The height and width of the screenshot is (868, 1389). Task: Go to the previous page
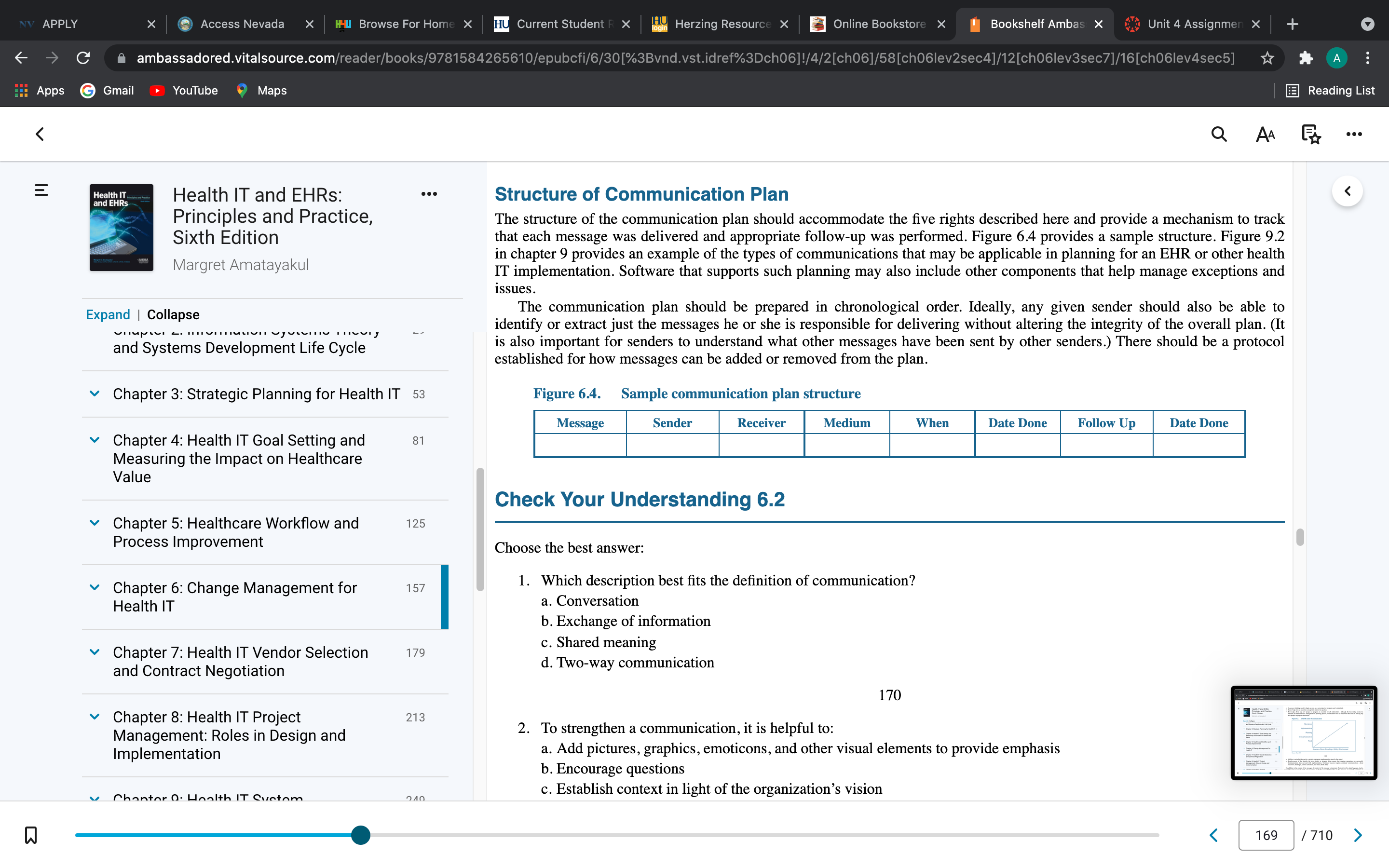(x=1214, y=835)
